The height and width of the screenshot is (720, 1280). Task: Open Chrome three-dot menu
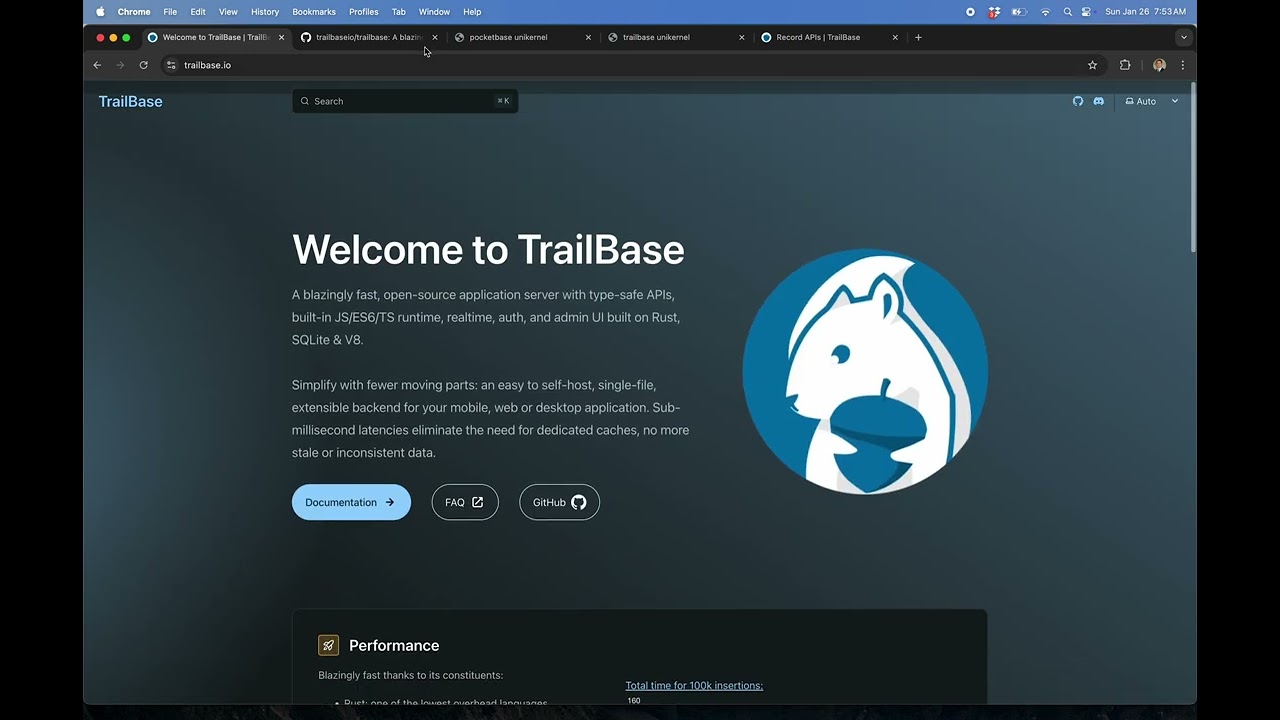tap(1182, 65)
